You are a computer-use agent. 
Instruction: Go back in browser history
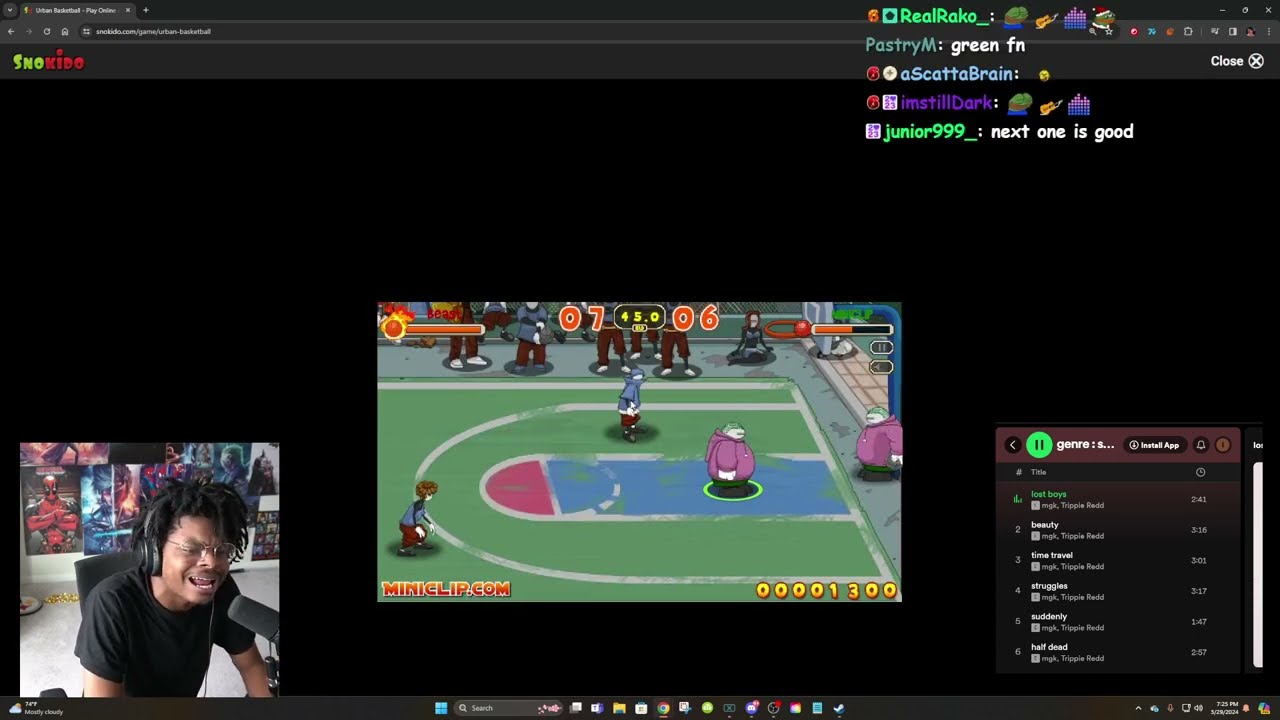[x=11, y=31]
